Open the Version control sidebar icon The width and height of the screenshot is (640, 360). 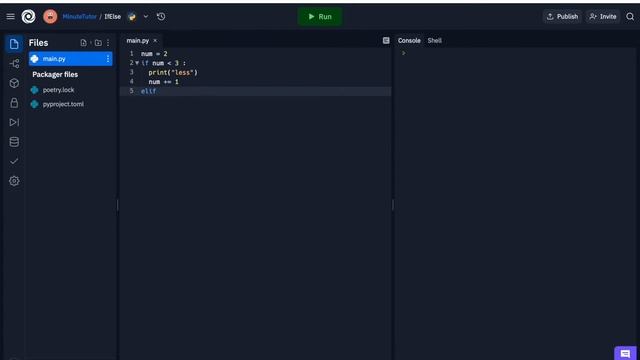pos(14,64)
